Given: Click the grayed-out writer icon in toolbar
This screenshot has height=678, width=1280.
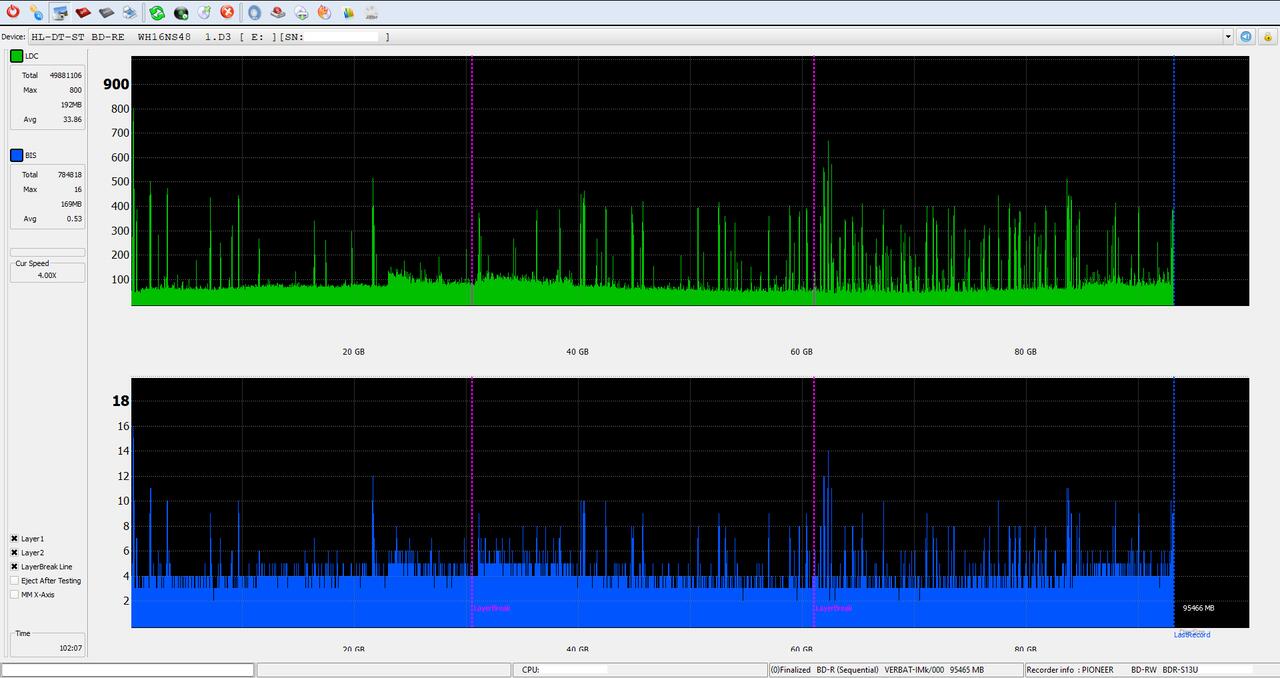Looking at the screenshot, I should point(371,12).
